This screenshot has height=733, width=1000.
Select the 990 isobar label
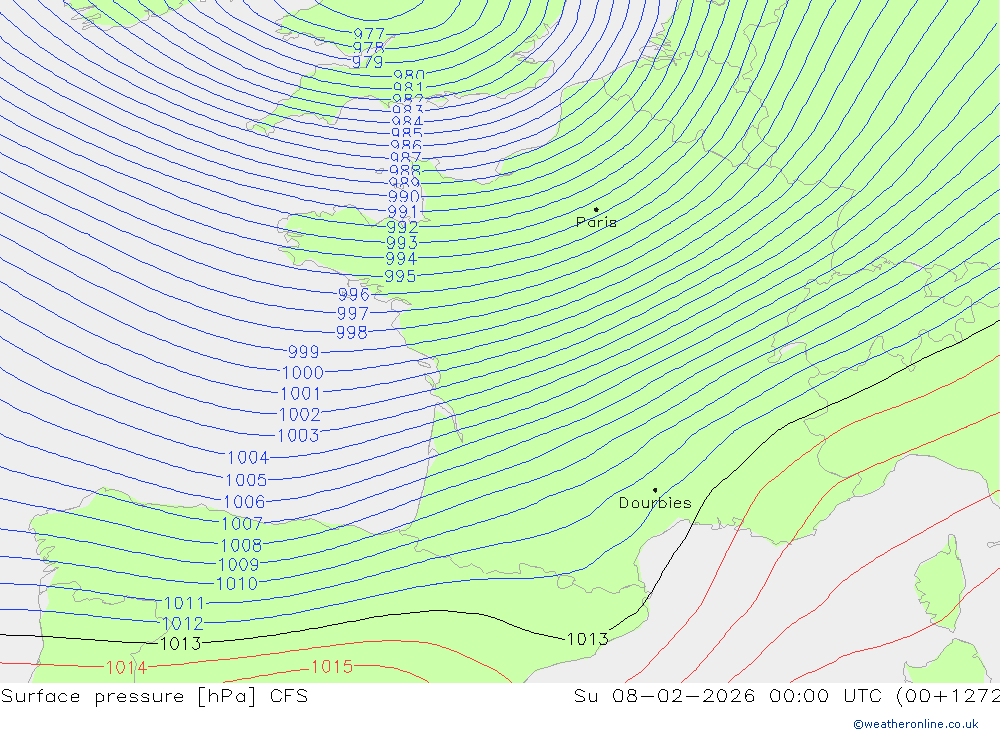(404, 196)
